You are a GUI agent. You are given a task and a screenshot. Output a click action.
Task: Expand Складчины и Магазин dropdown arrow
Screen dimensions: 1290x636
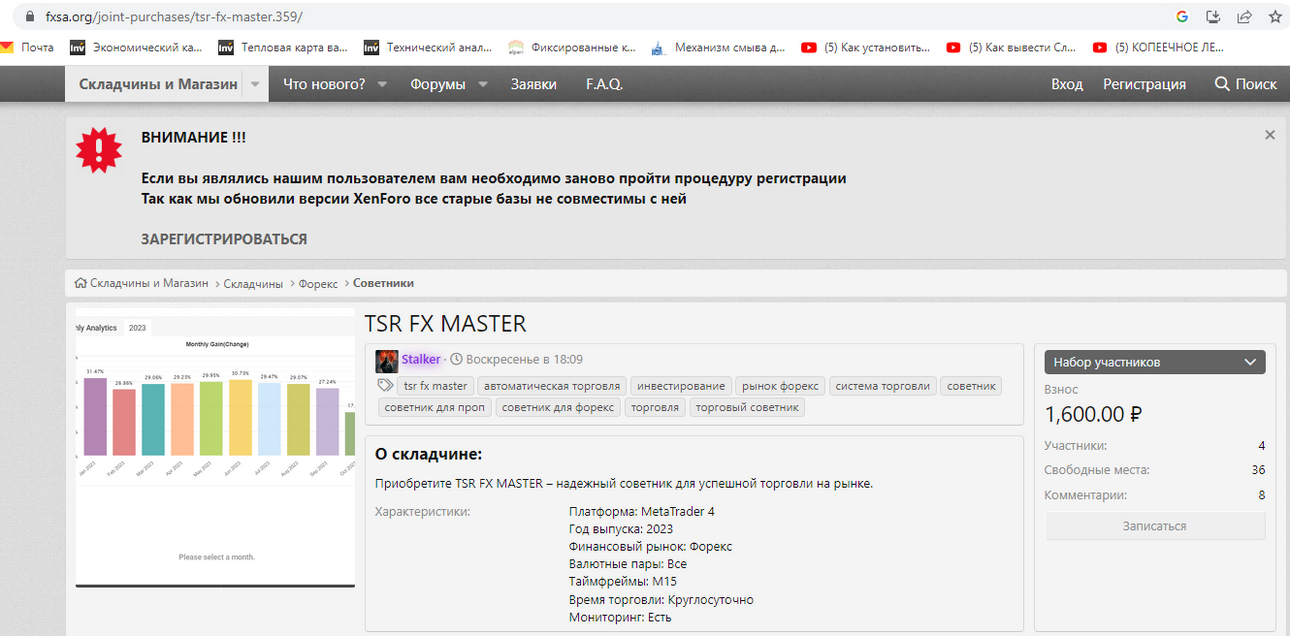click(x=255, y=84)
